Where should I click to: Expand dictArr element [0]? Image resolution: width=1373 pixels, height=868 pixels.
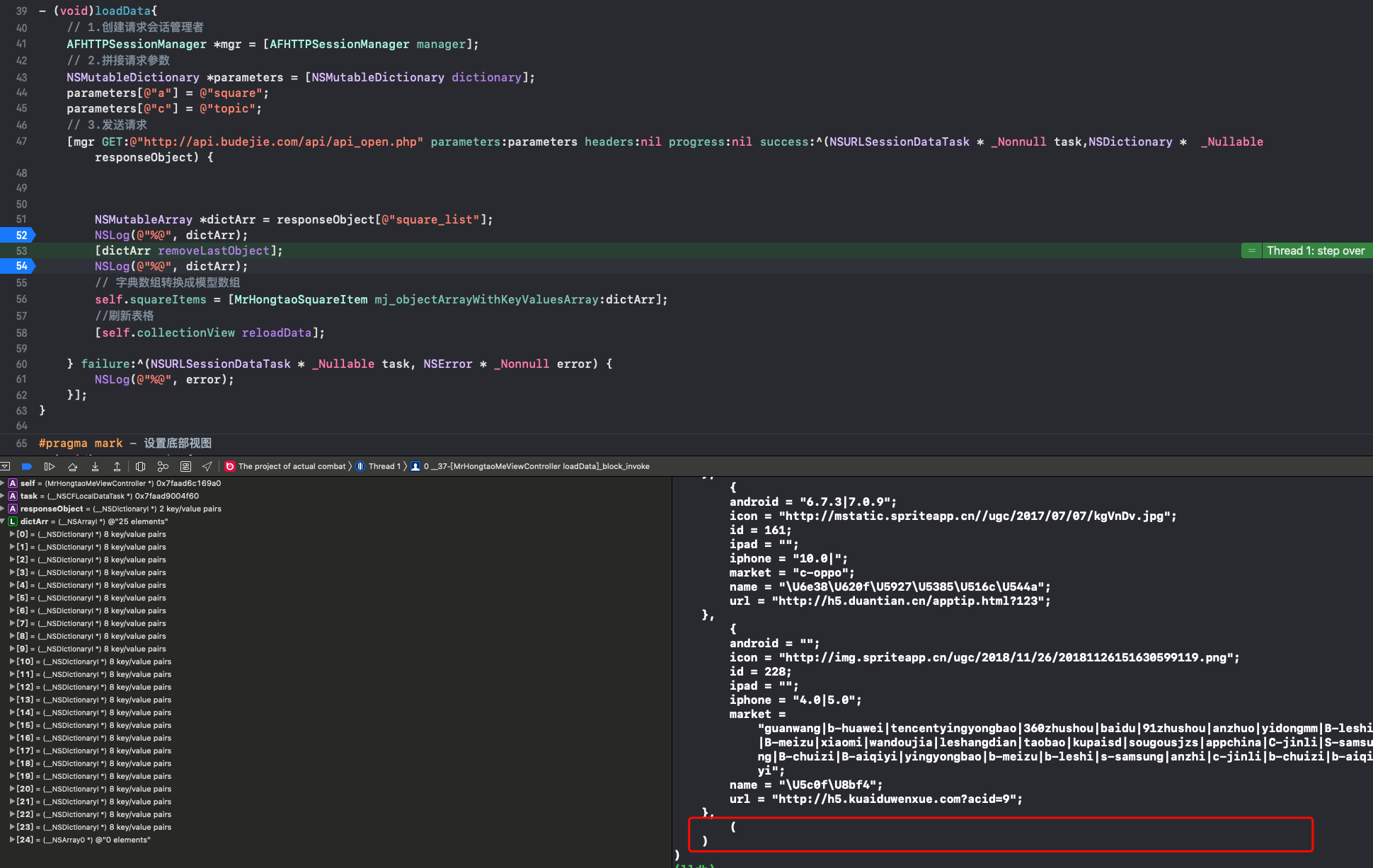point(12,534)
